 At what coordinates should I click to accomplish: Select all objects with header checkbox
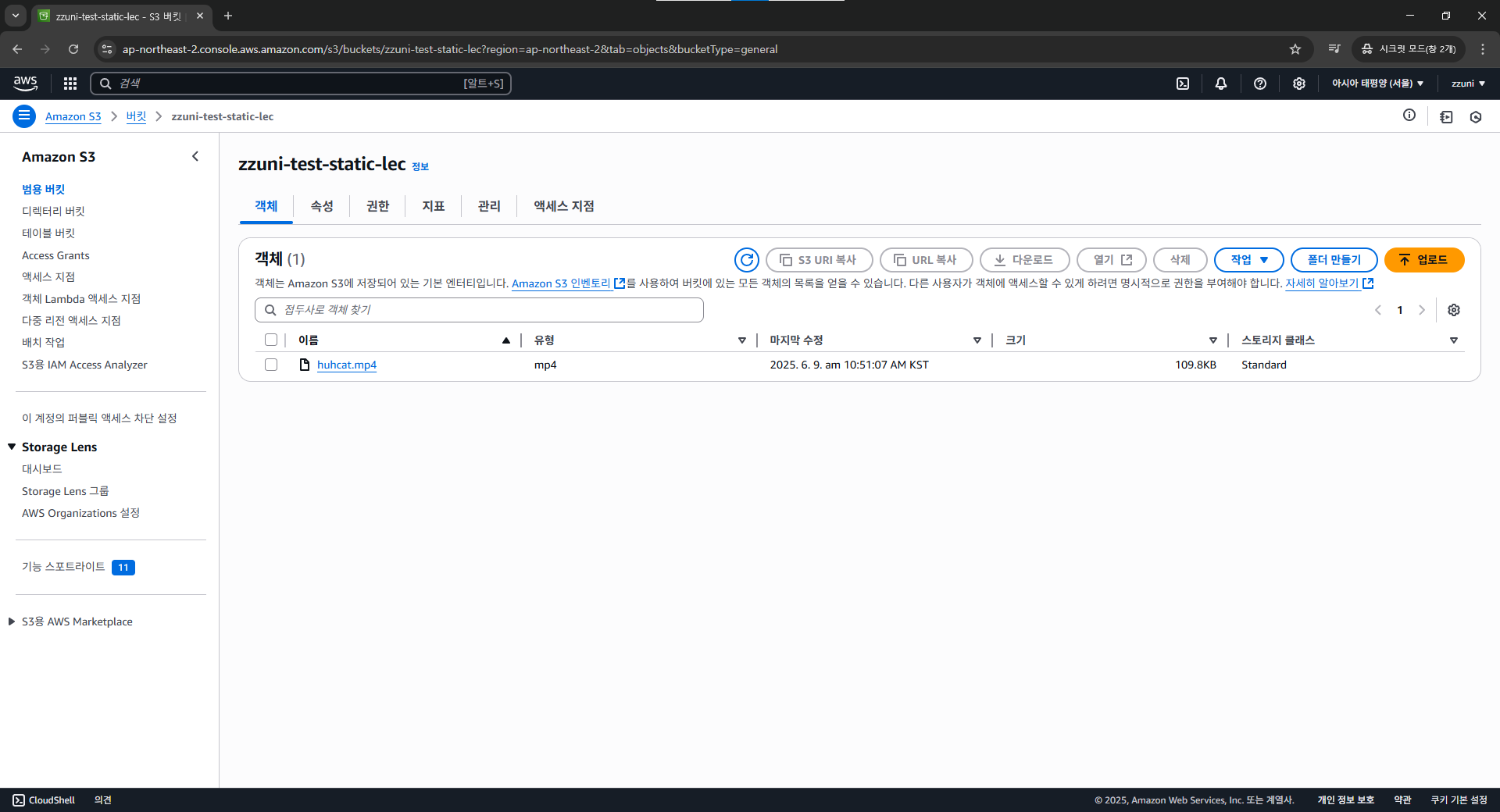(271, 340)
